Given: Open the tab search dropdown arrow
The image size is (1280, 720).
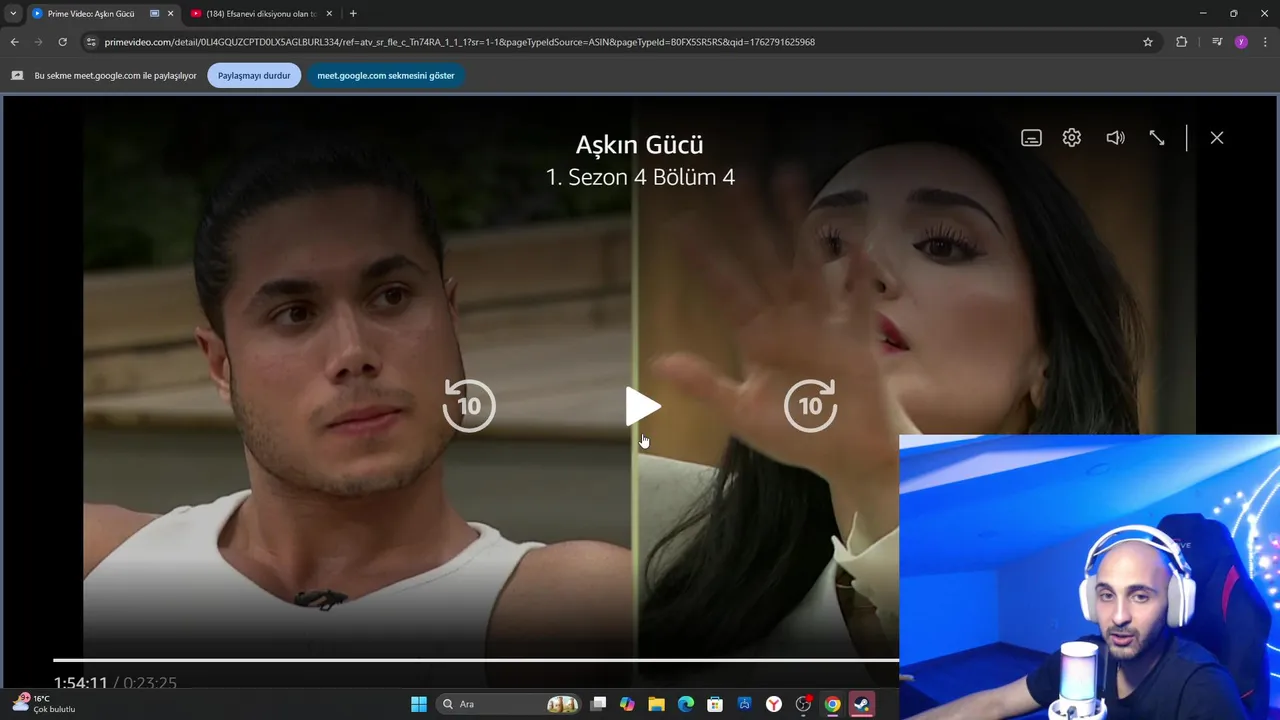Looking at the screenshot, I should point(12,14).
